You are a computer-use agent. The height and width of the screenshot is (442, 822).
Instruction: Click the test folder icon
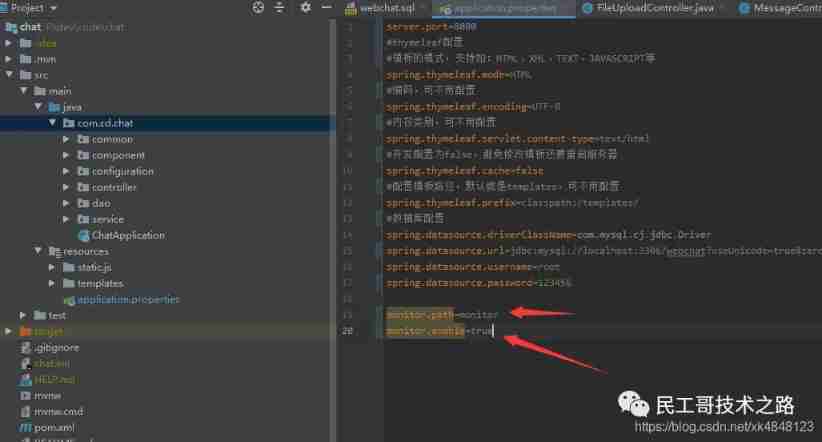tap(40, 316)
